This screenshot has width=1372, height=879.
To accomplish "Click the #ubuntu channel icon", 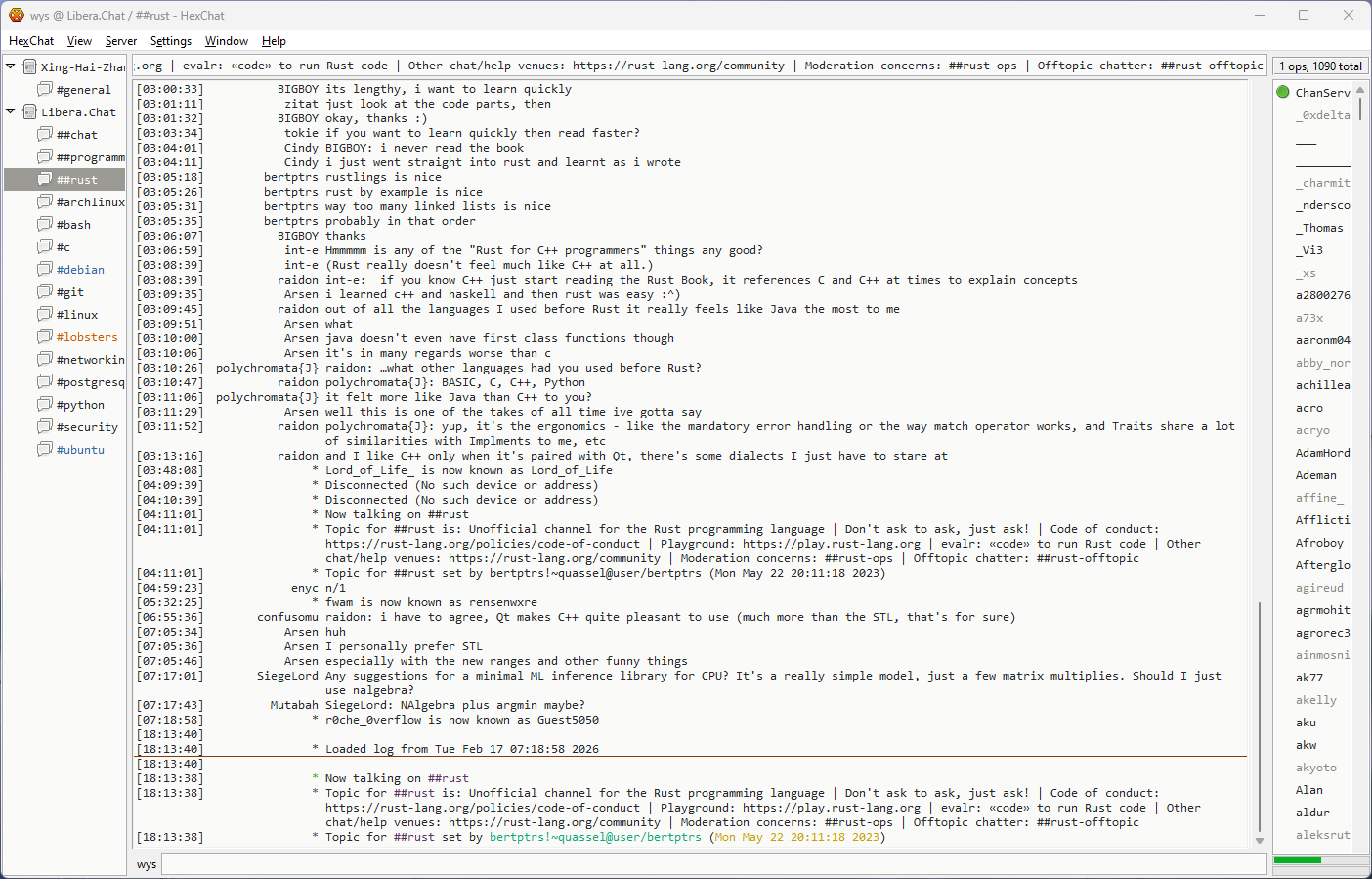I will point(45,449).
